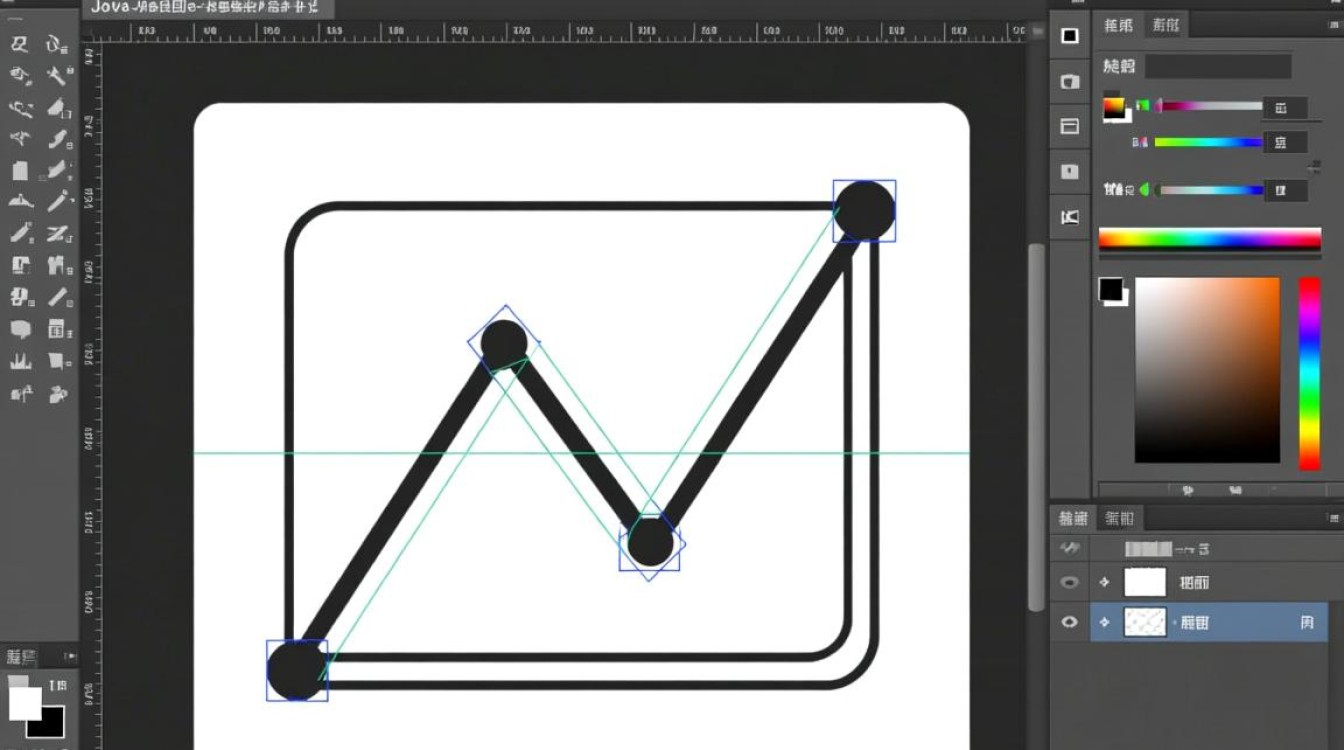This screenshot has width=1344, height=750.
Task: Toggle the eye icon on the top layer row
Action: coord(1070,548)
